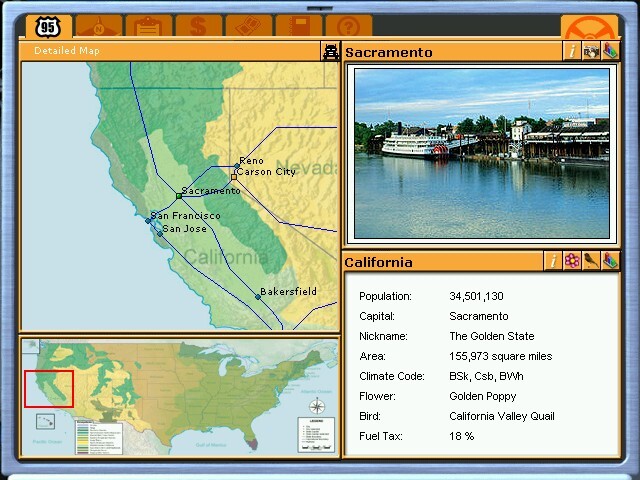The width and height of the screenshot is (640, 480).
Task: View Sacramento photo with camera icon
Action: 591,51
